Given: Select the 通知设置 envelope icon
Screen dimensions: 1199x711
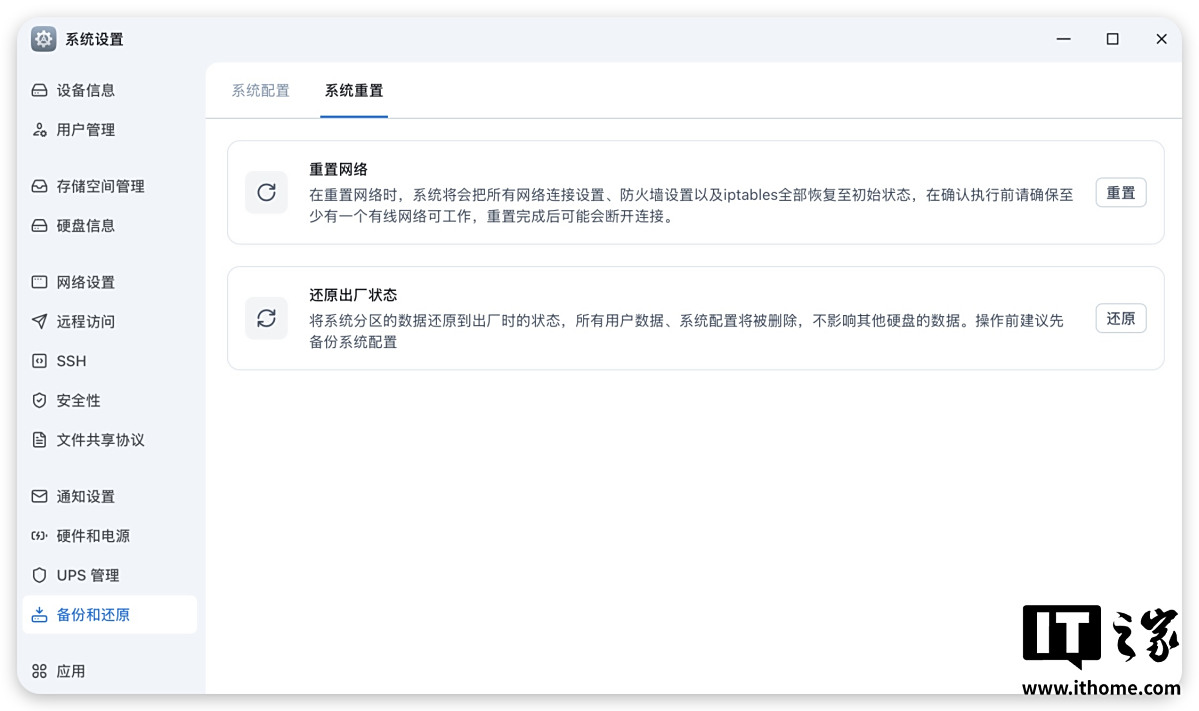Looking at the screenshot, I should pyautogui.click(x=39, y=497).
